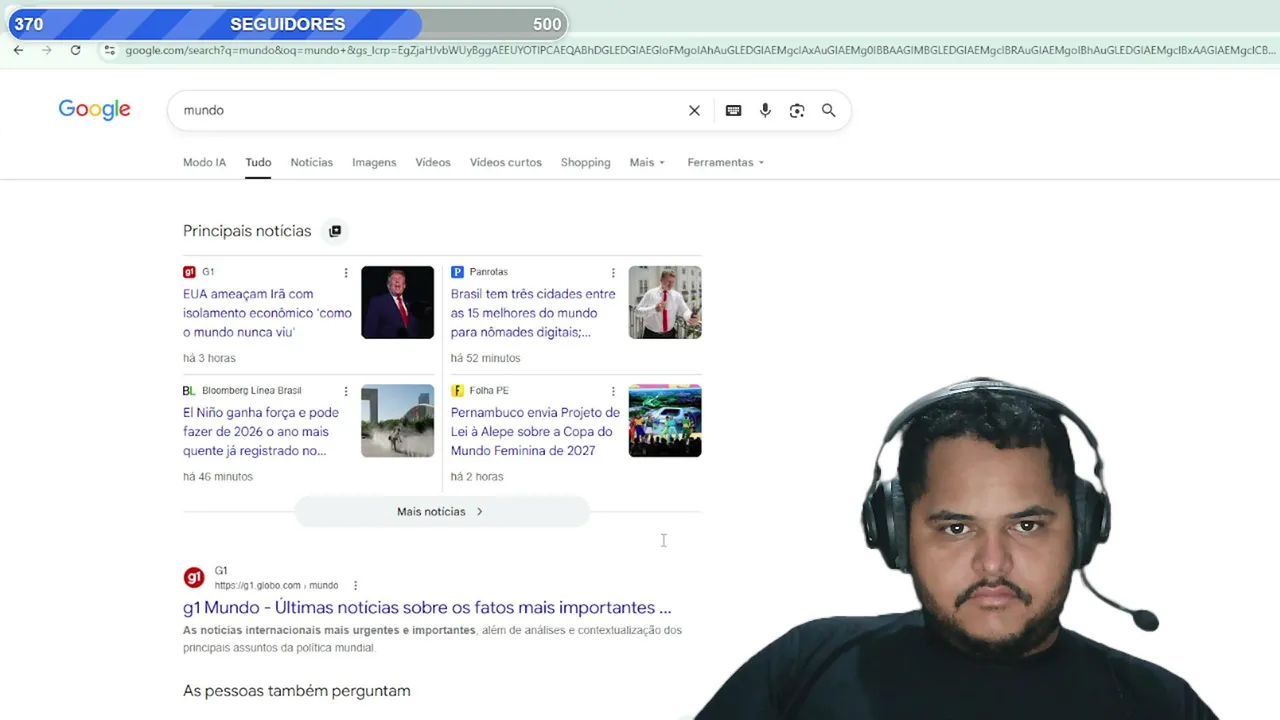Screen dimensions: 1280x720
Task: Clear the search box with the X
Action: (x=694, y=110)
